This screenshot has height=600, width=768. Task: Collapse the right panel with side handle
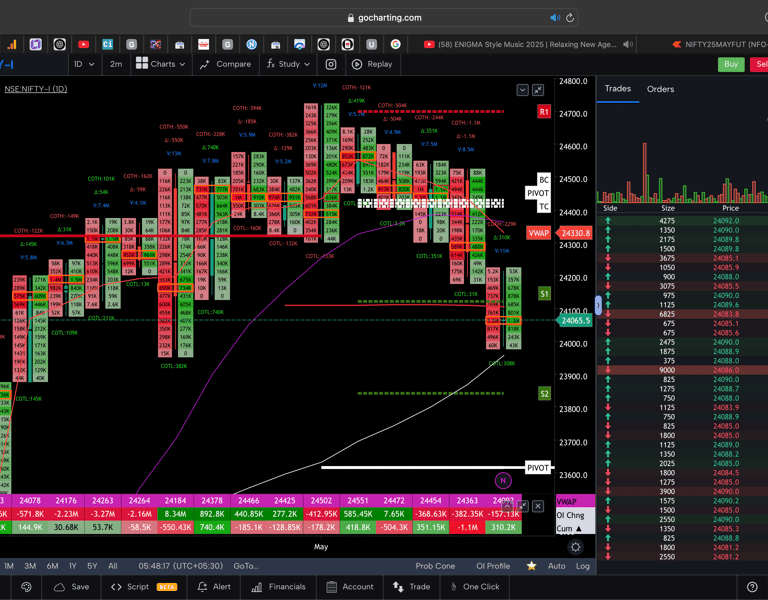tap(598, 305)
